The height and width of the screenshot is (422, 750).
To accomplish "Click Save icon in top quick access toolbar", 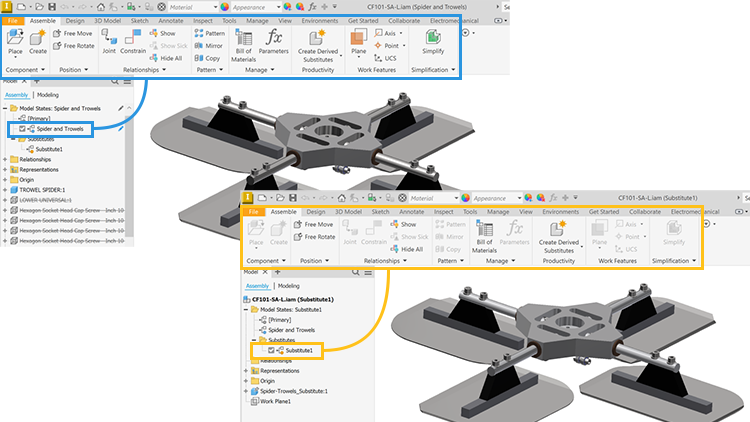I will pyautogui.click(x=52, y=7).
